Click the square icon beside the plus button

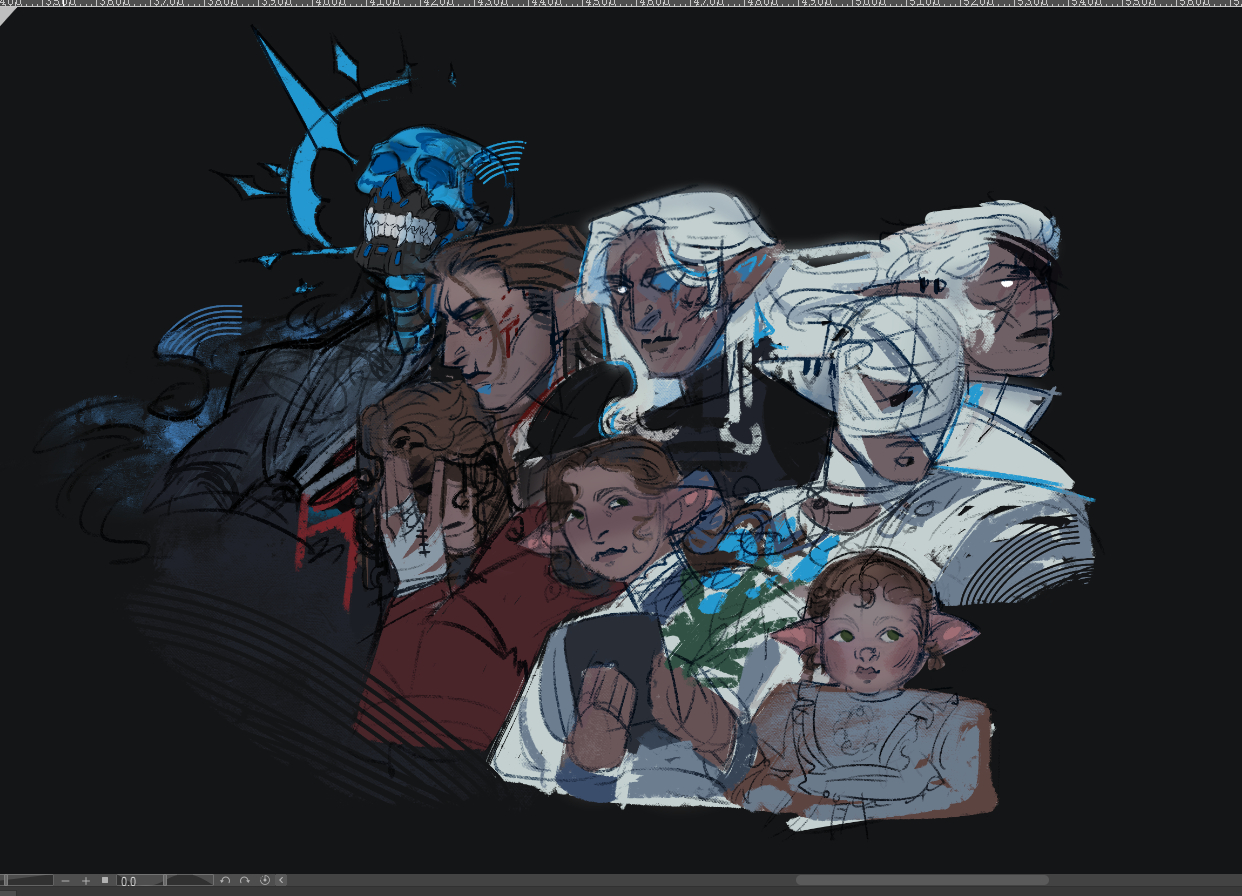point(105,880)
